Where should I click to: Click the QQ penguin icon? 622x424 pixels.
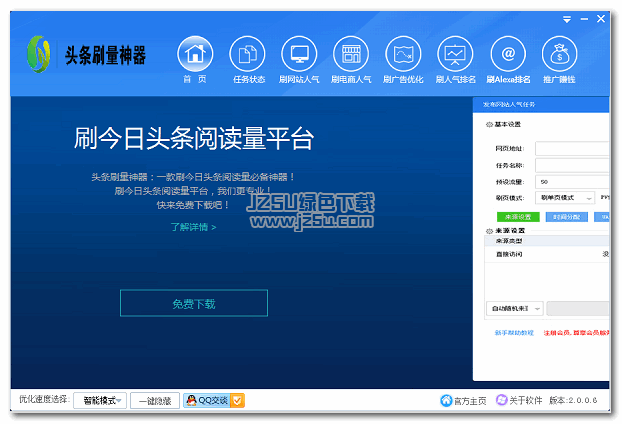coord(191,400)
